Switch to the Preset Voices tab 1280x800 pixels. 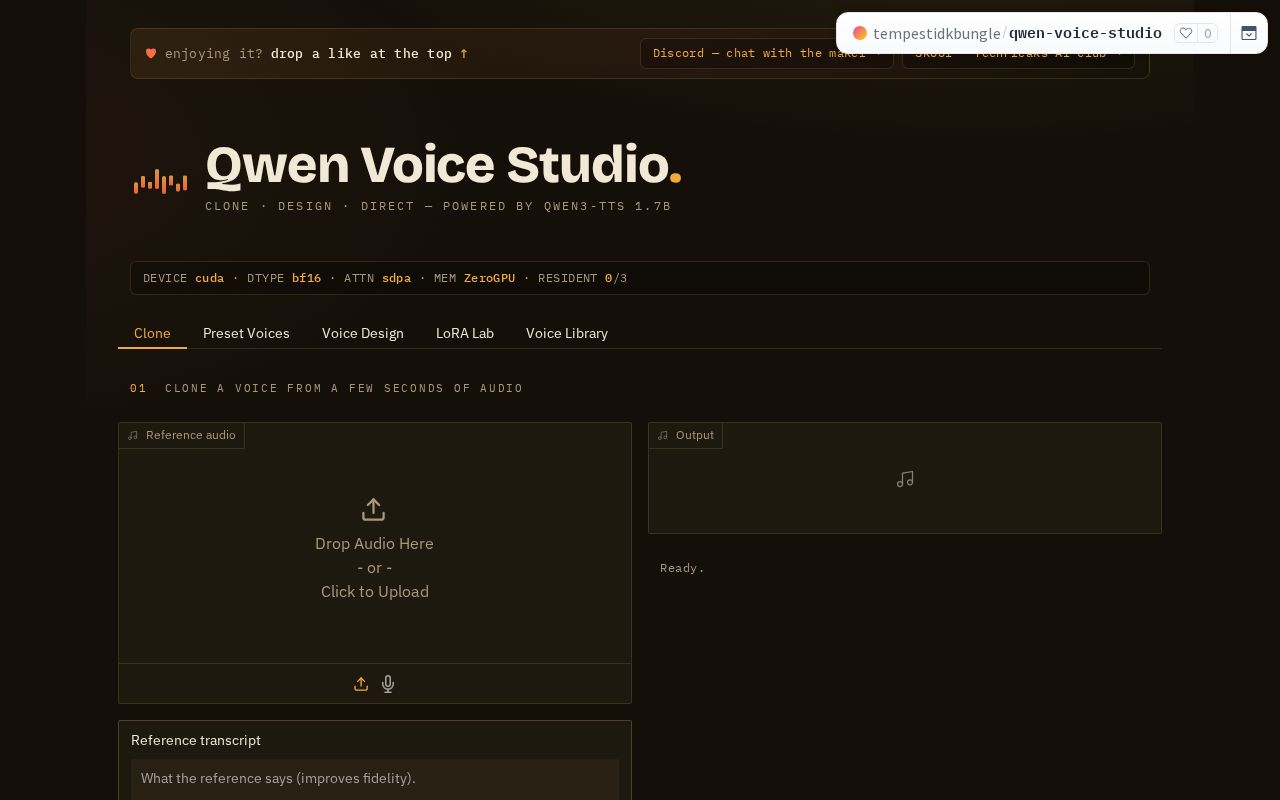[x=246, y=333]
